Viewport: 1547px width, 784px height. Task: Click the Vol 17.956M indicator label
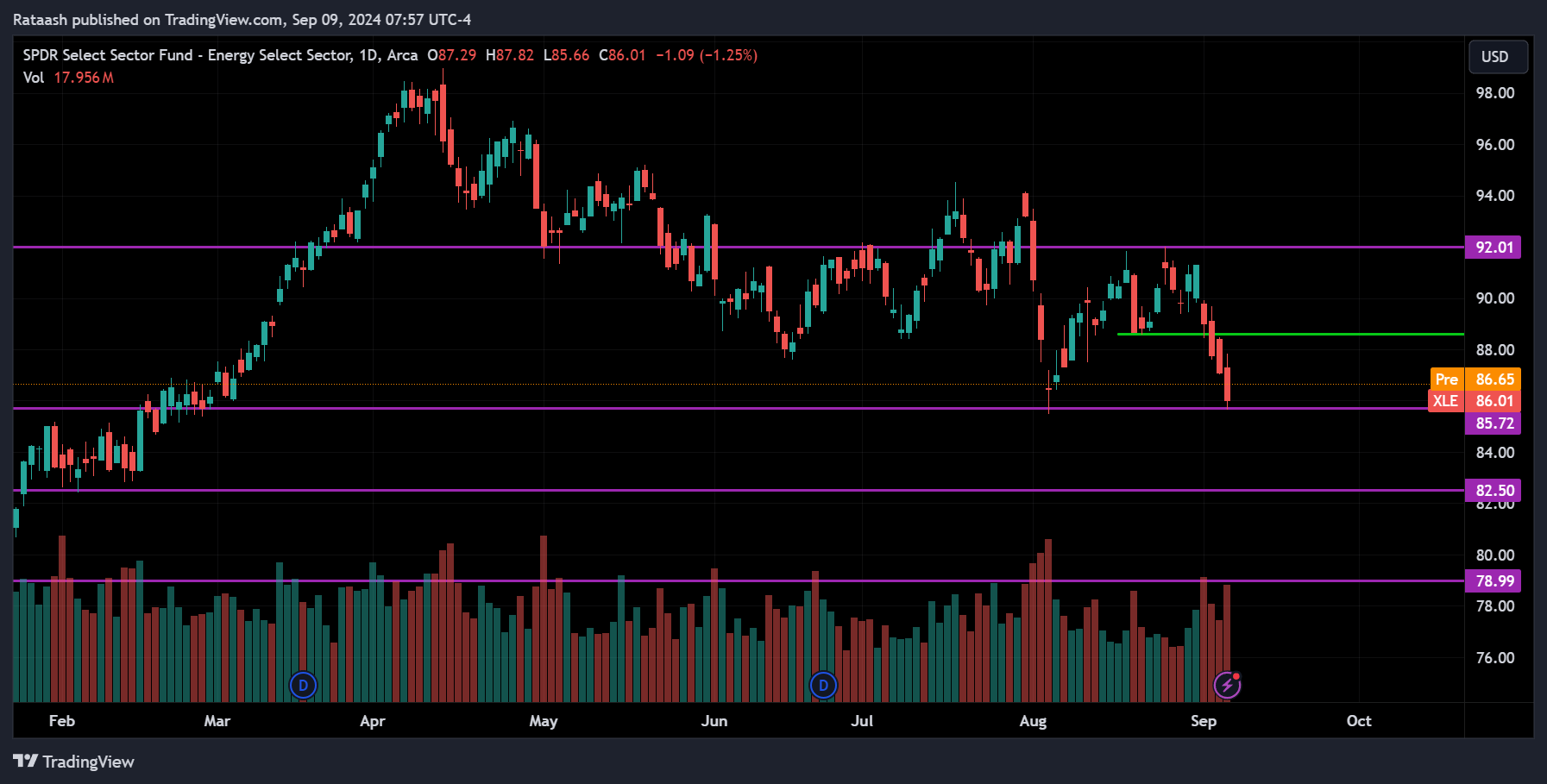coord(68,78)
